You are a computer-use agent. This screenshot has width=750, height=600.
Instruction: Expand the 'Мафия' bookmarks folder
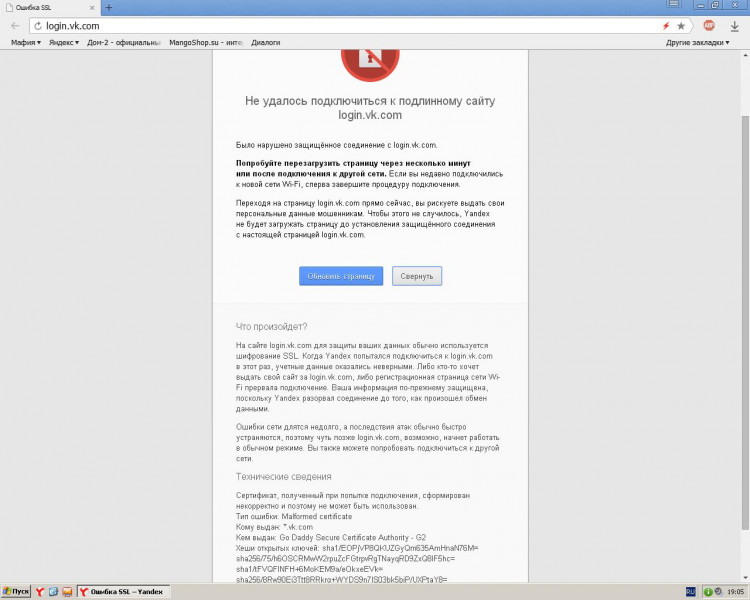(25, 43)
